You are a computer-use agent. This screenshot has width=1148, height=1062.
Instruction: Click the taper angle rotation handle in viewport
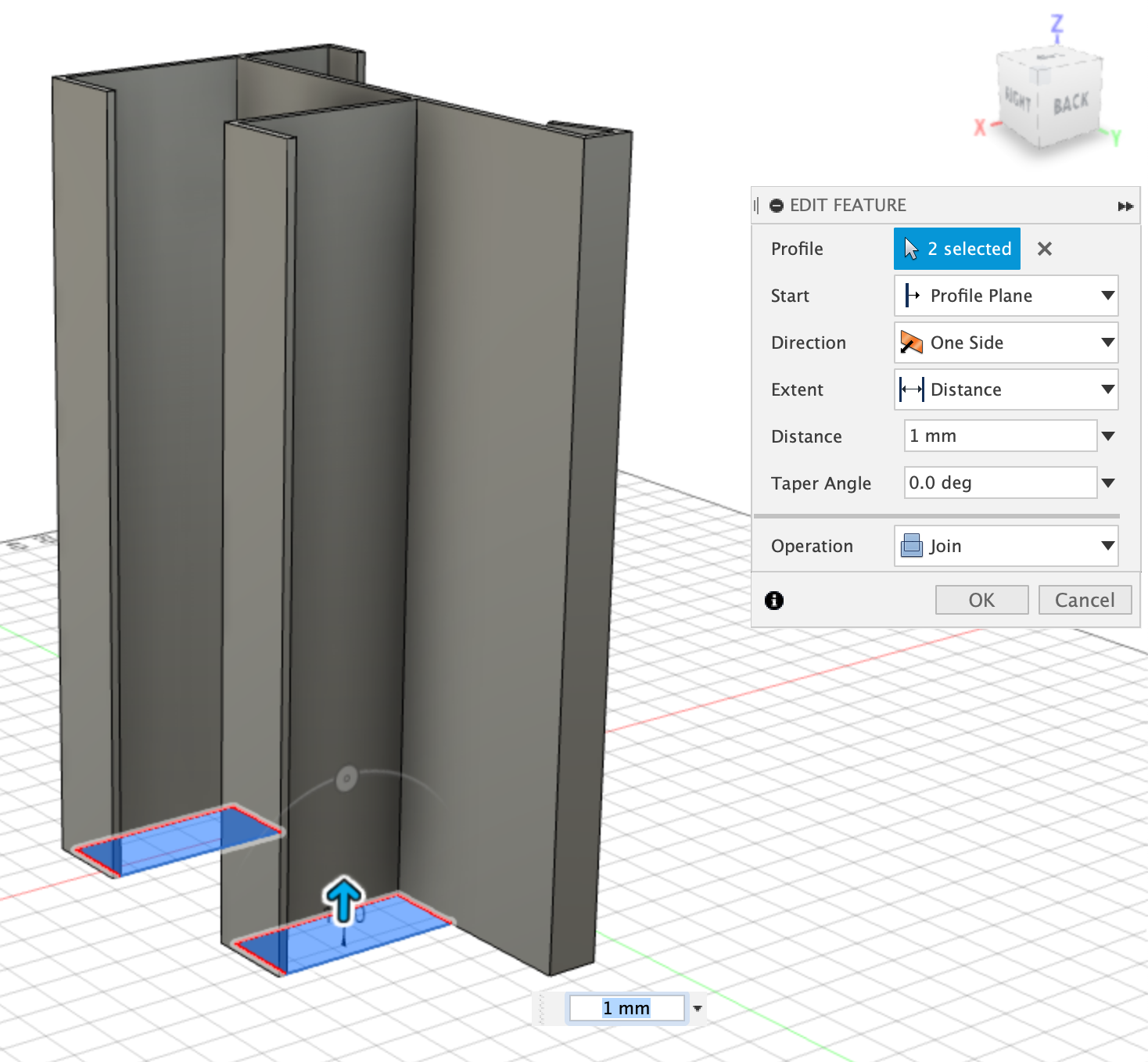(x=346, y=778)
